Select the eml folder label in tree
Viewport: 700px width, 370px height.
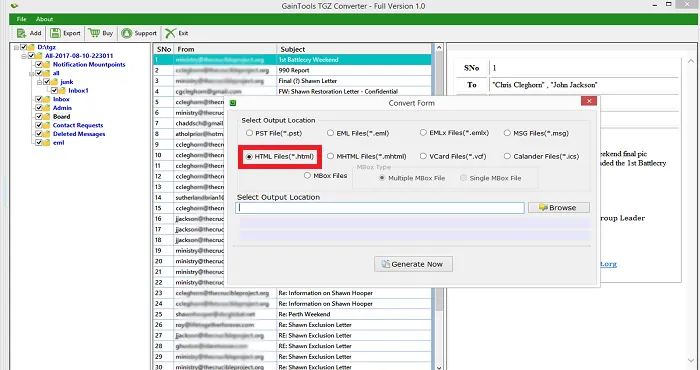[58, 143]
